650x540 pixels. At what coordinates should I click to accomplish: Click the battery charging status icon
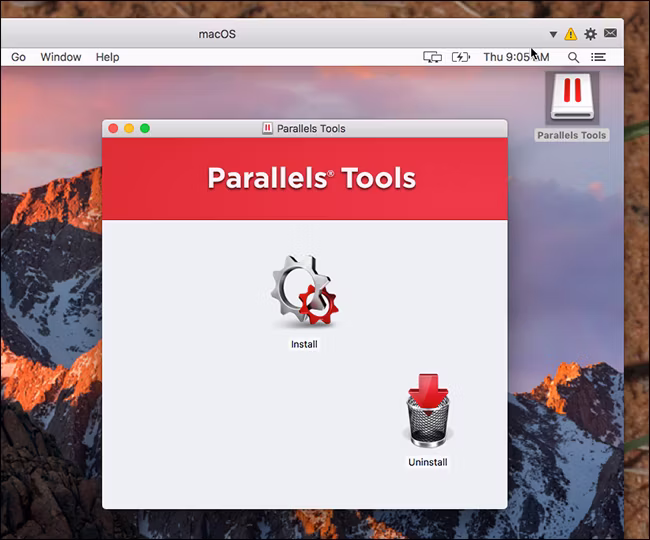coord(461,57)
